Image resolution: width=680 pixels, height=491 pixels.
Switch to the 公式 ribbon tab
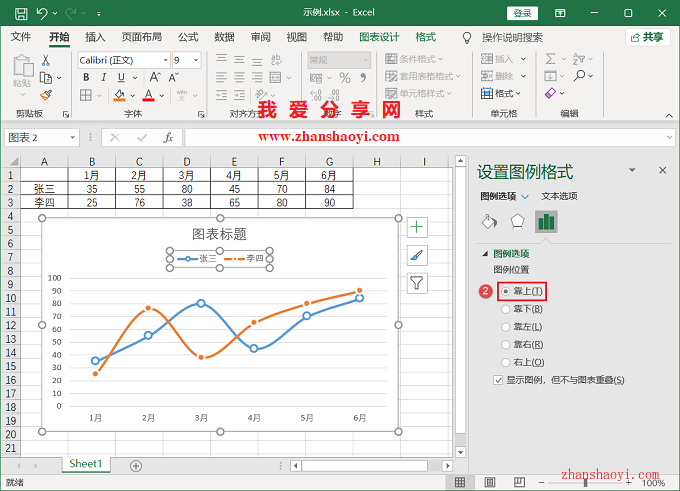coord(188,37)
